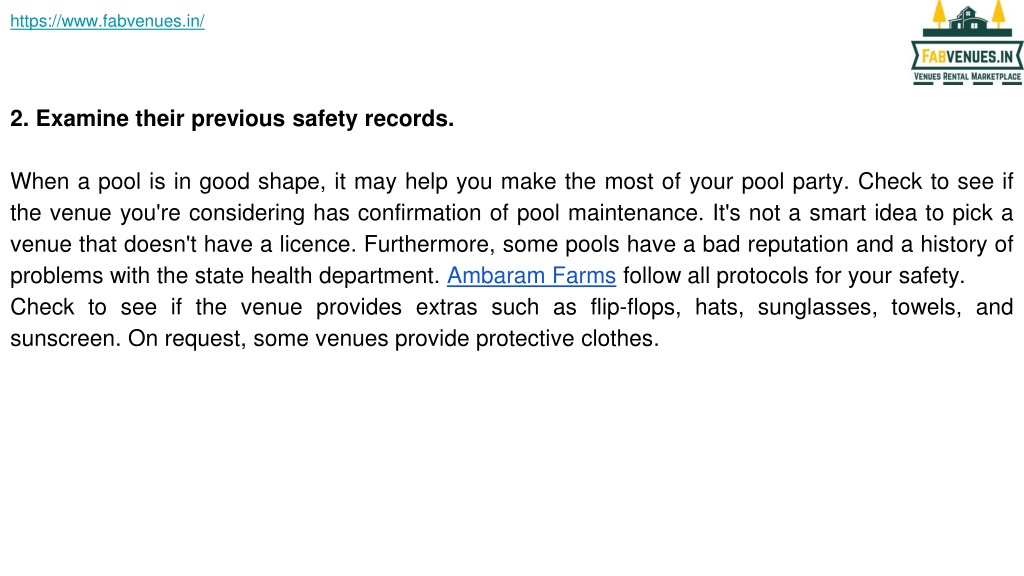Image resolution: width=1024 pixels, height=576 pixels.
Task: Click the word sunscreen in last line
Action: (65, 338)
